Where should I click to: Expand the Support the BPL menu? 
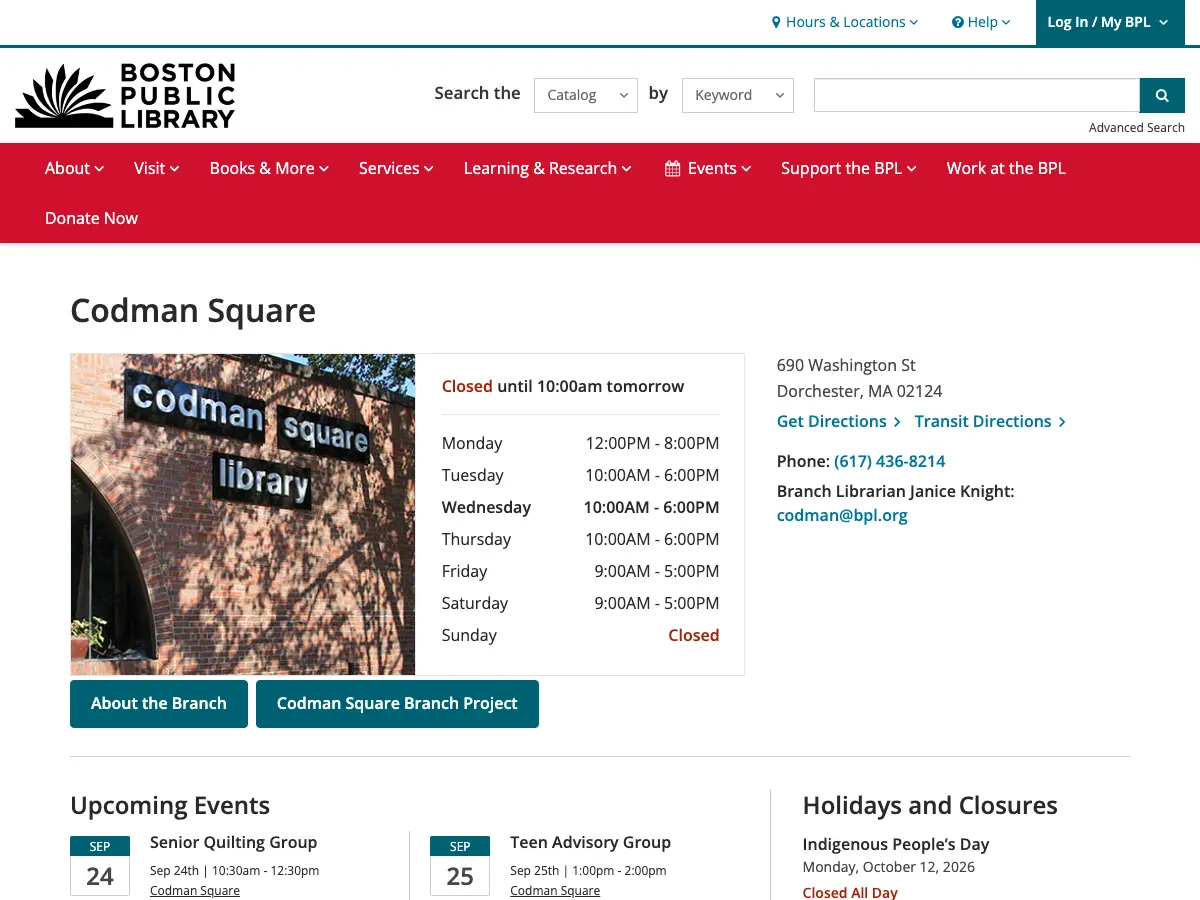pos(849,168)
